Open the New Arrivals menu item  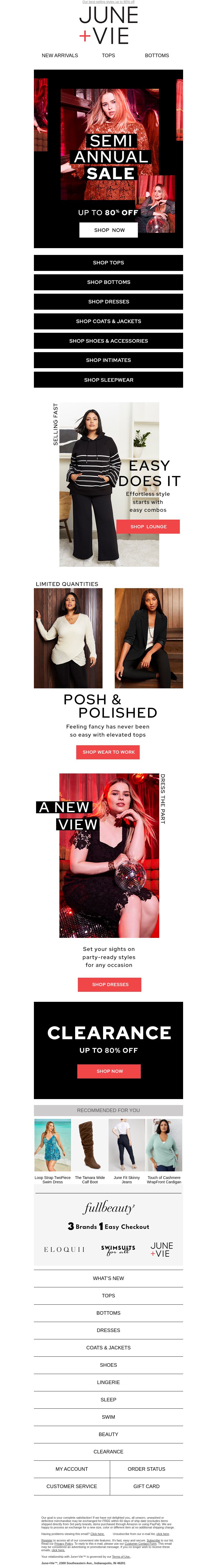(60, 55)
